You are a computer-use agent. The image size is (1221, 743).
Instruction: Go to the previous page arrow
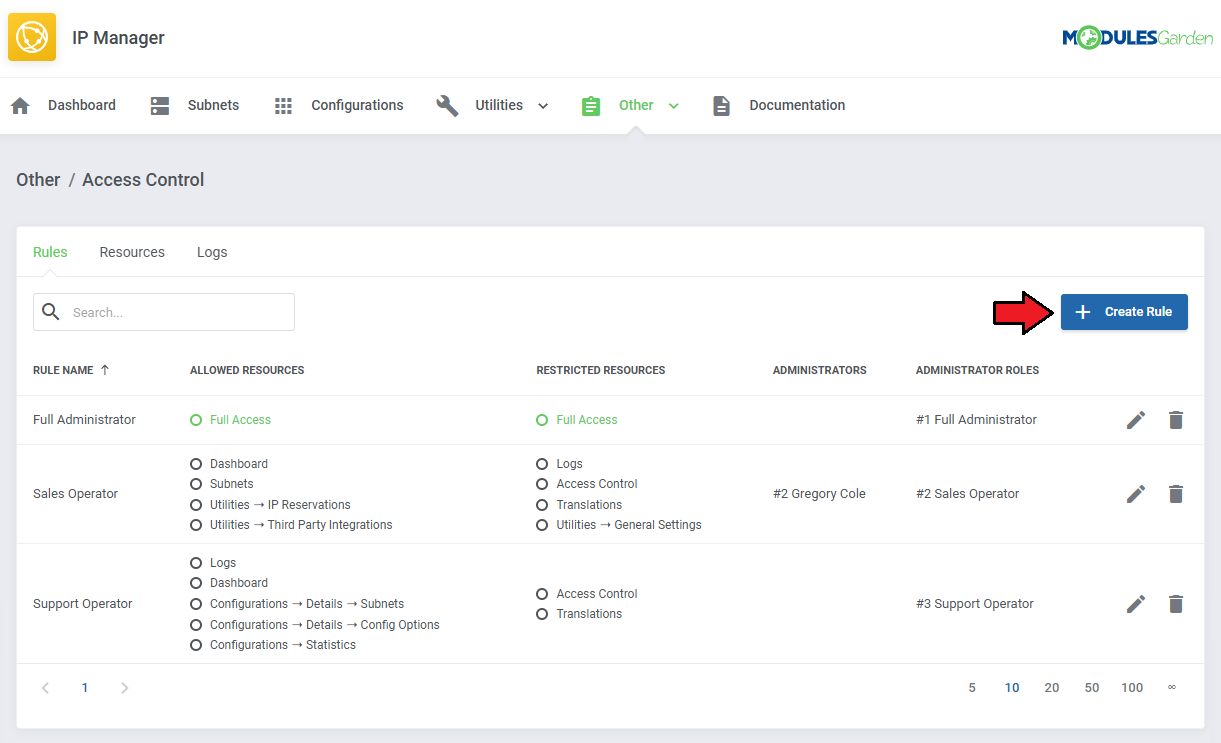(x=45, y=688)
